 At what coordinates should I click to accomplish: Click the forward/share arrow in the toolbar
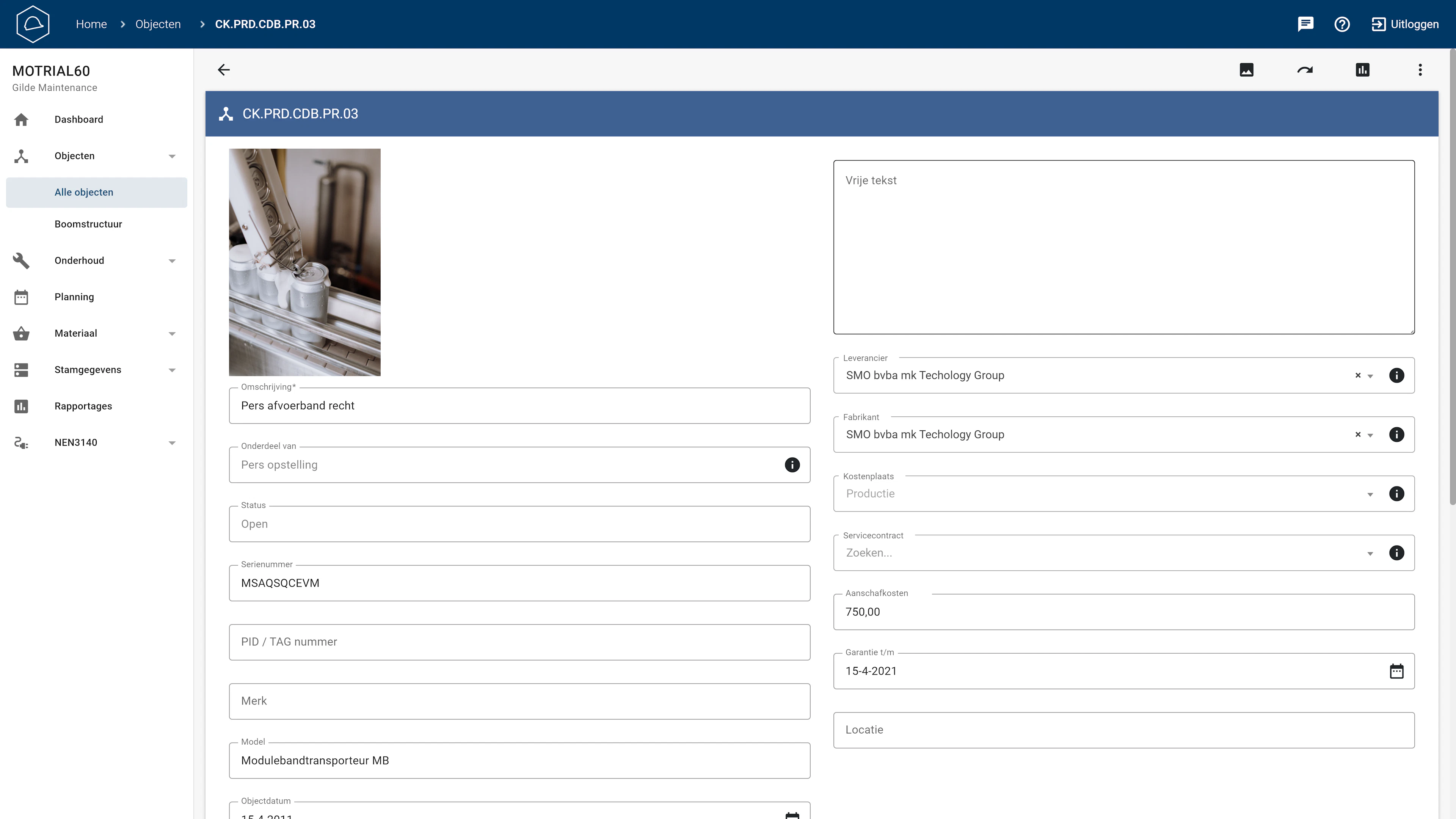click(1304, 69)
